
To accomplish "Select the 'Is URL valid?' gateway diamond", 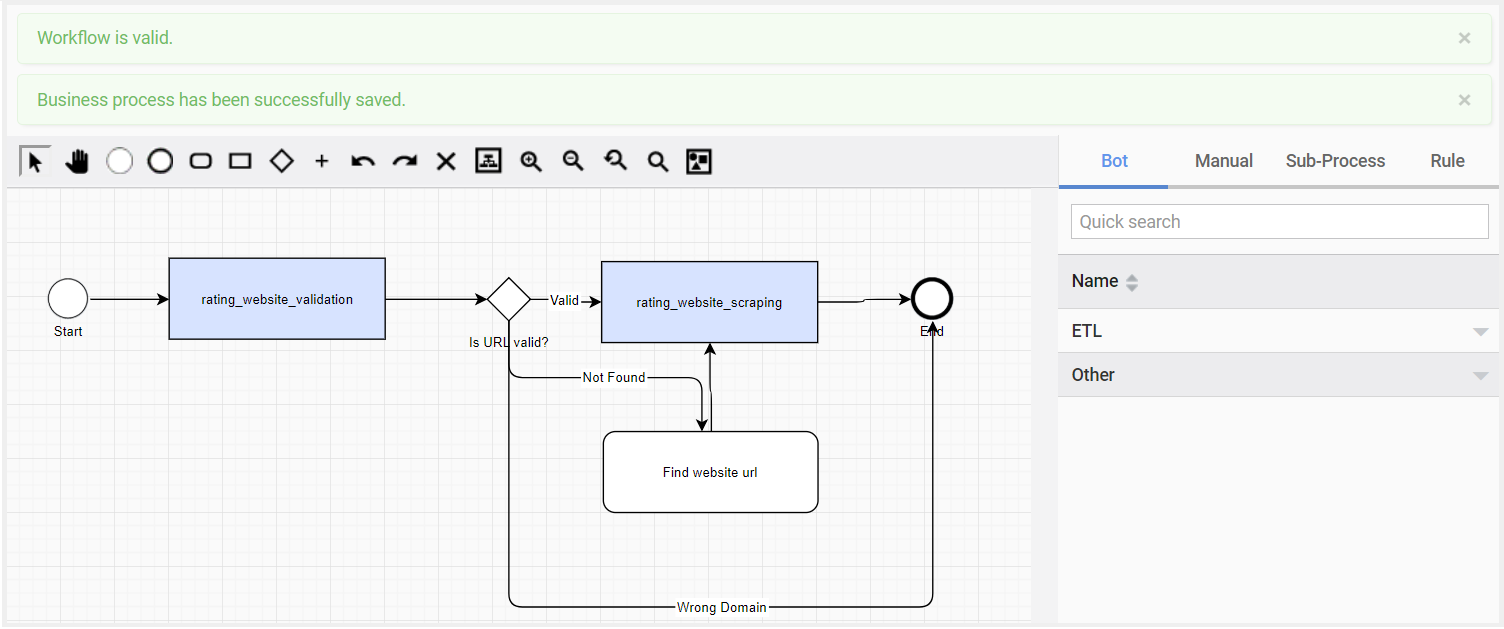I will click(509, 299).
